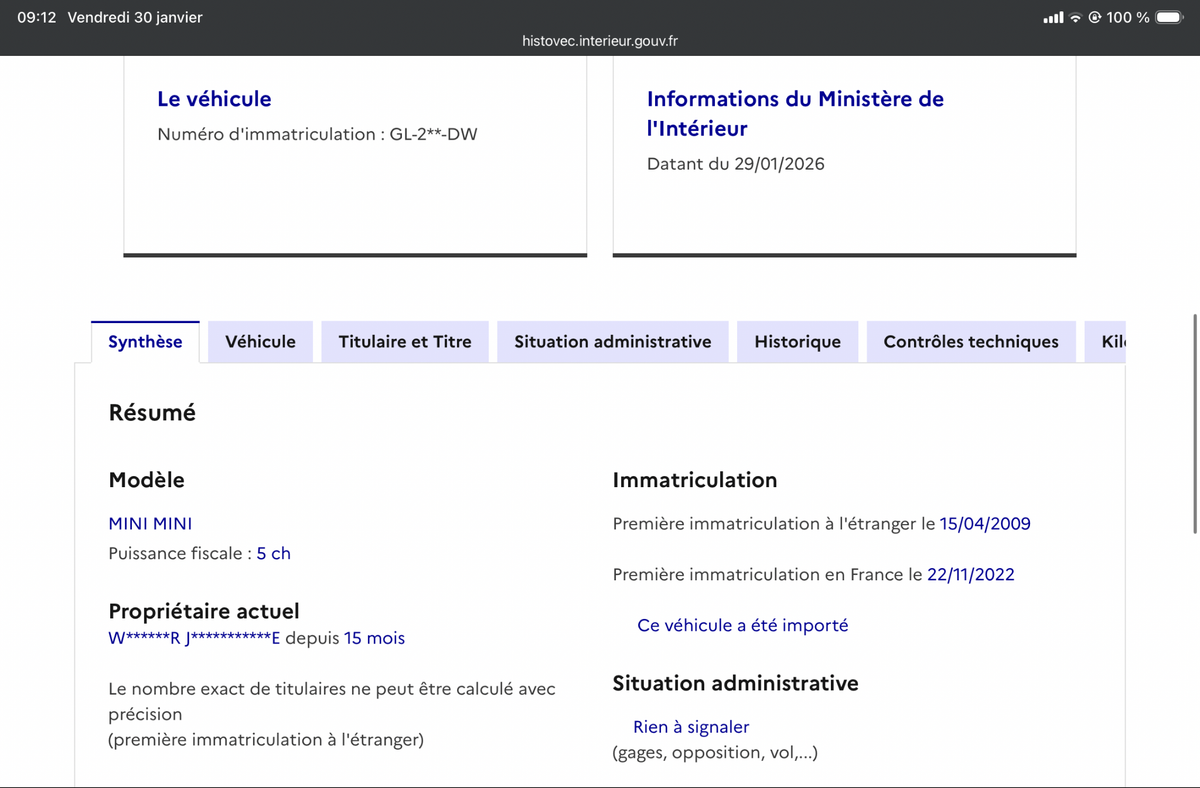Open the Véhicule tab
Viewport: 1200px width, 788px height.
260,342
